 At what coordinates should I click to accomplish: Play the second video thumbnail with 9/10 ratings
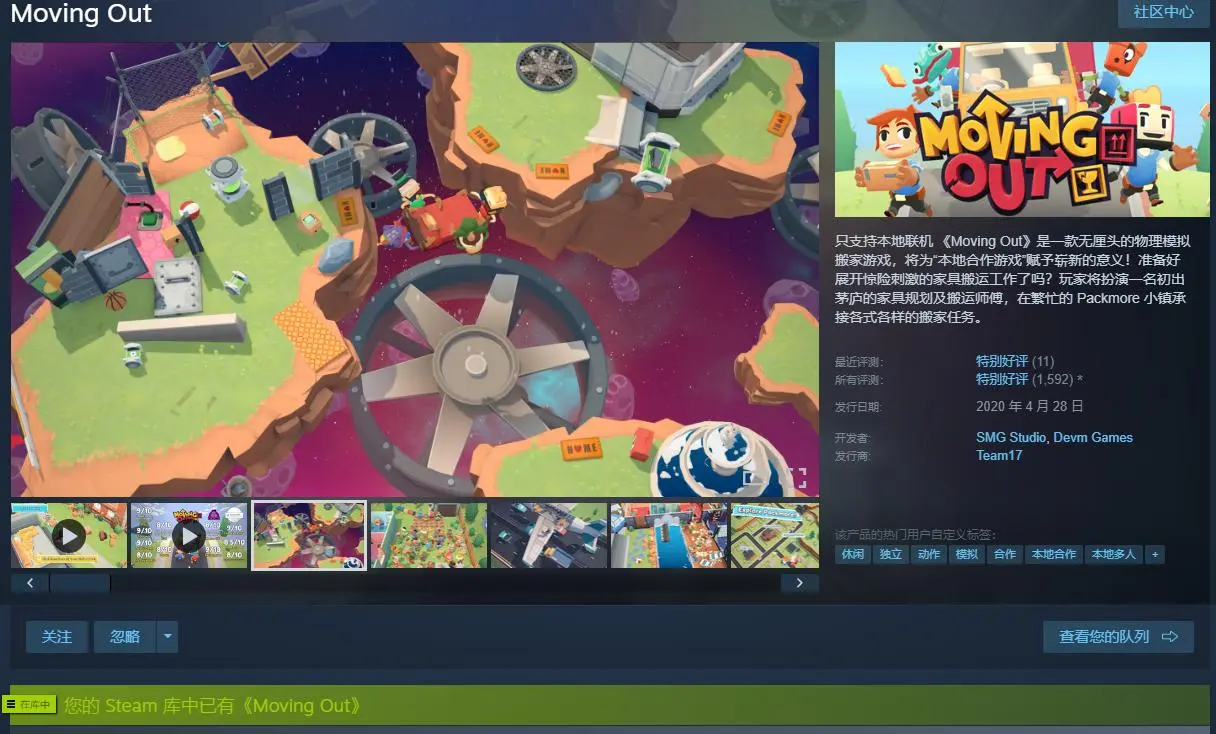tap(189, 536)
